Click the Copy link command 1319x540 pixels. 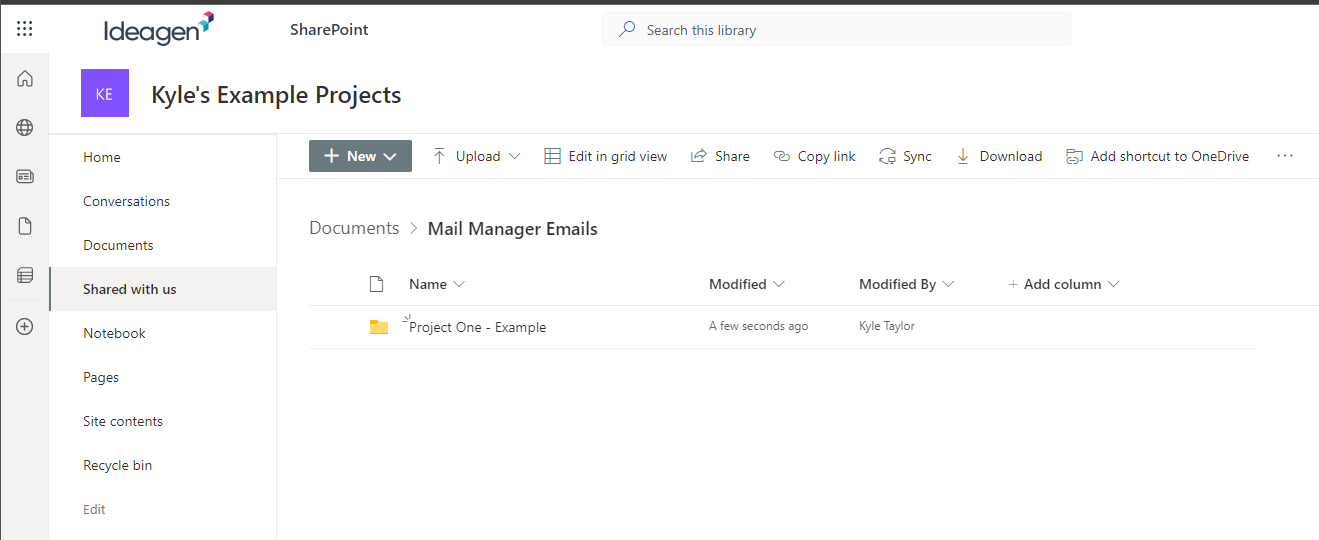[815, 156]
